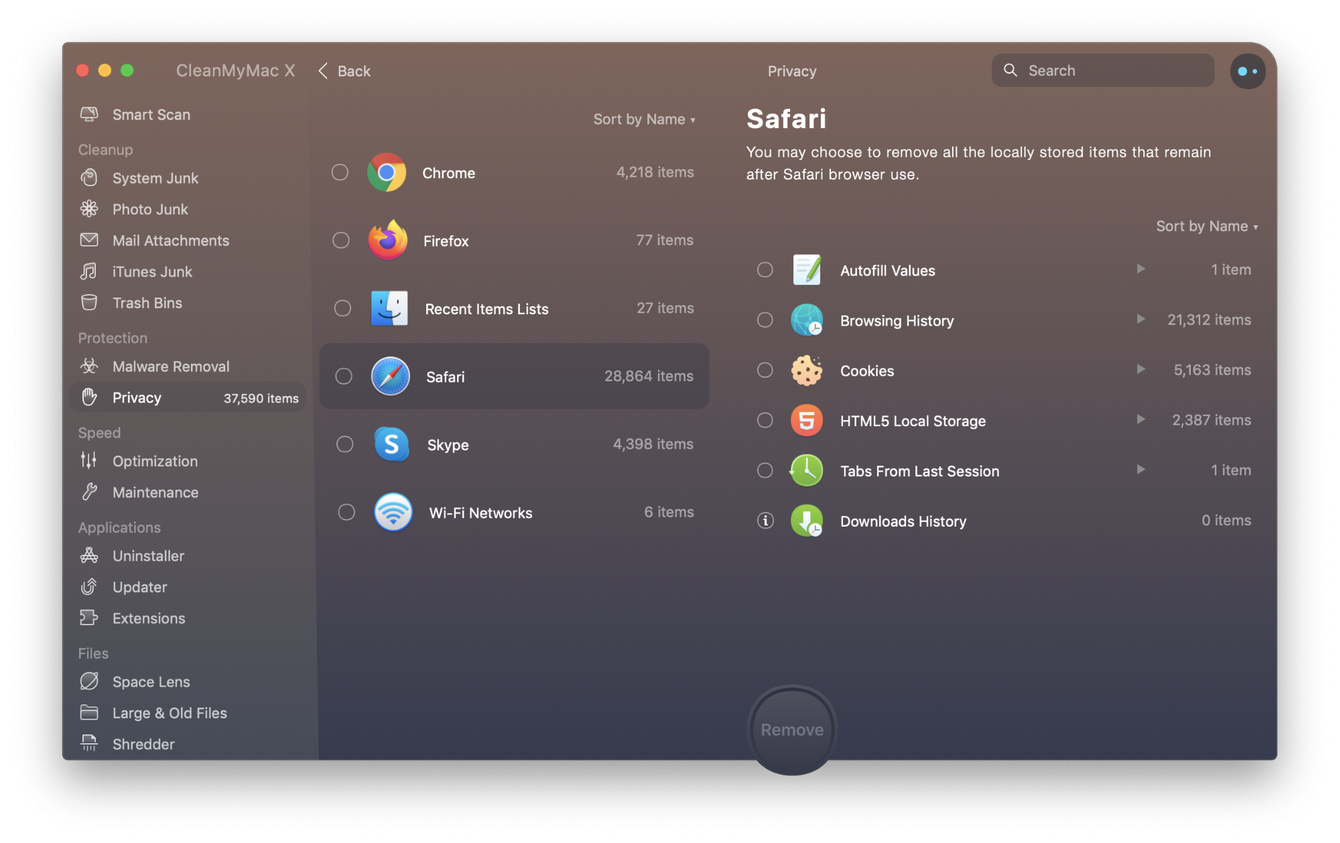This screenshot has width=1340, height=843.
Task: Open the Space Lens tool
Action: [x=90, y=681]
